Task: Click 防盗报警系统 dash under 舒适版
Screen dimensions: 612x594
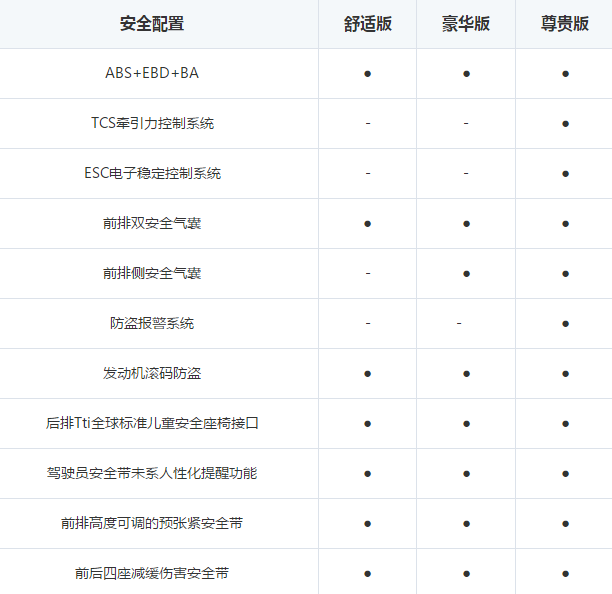Action: click(368, 323)
